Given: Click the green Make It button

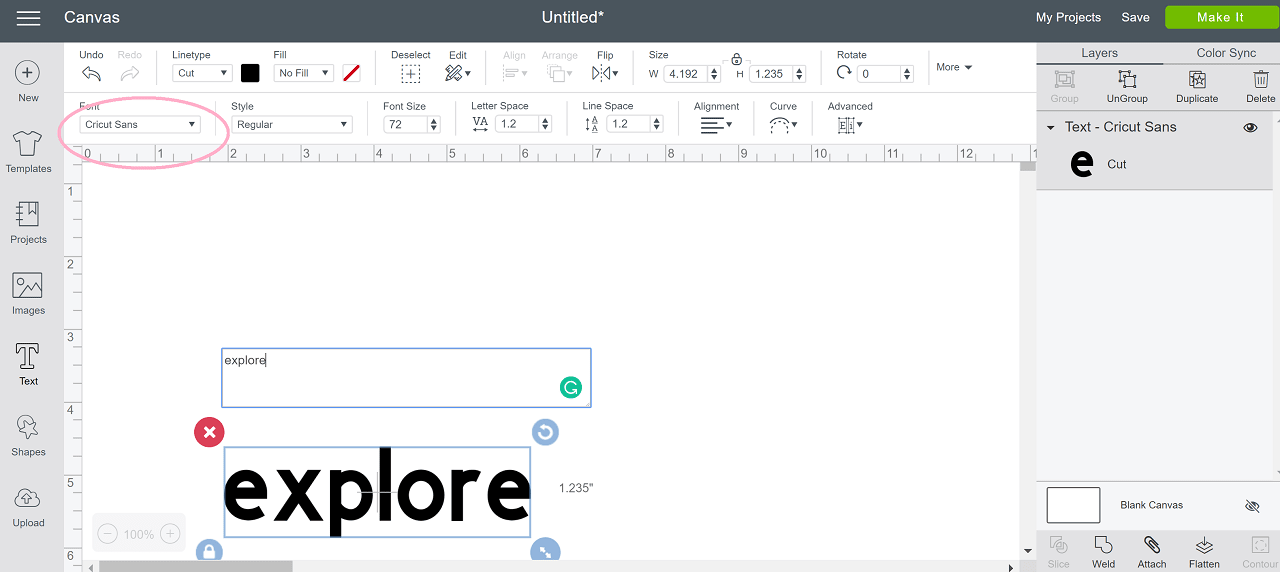Looking at the screenshot, I should click(1220, 17).
